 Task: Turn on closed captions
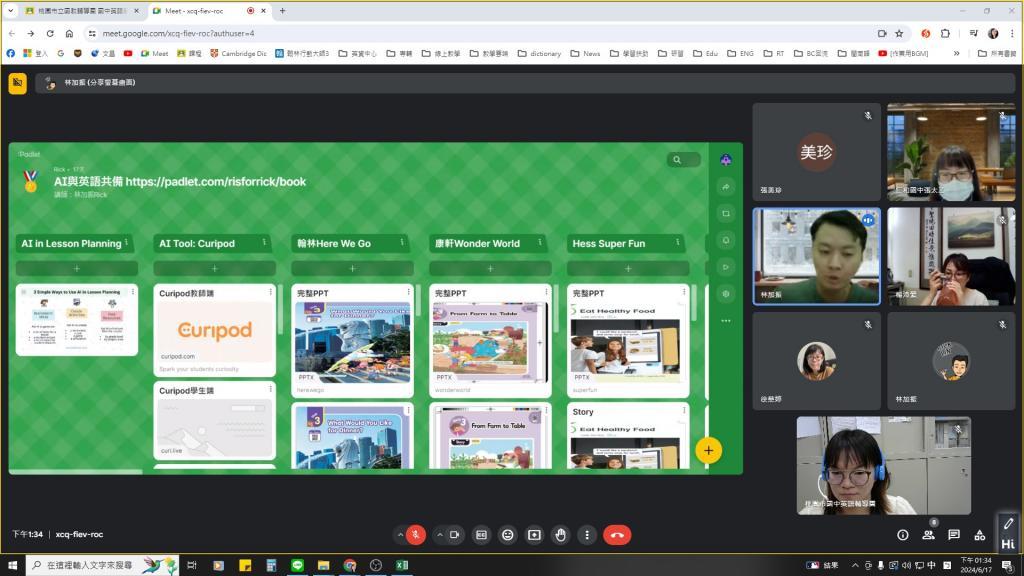481,535
